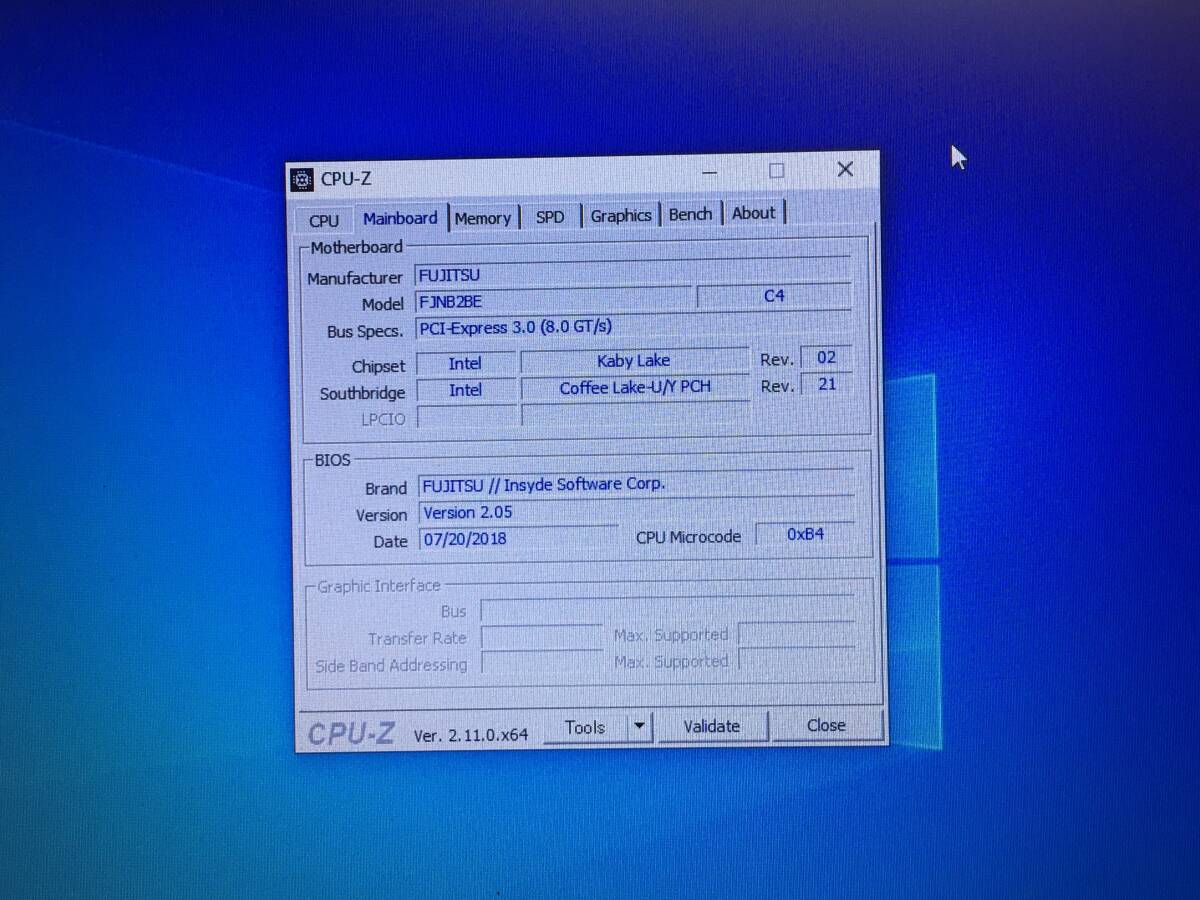Select Bus Specs PCI-Express 3.0 value
The image size is (1200, 900).
tap(633, 327)
